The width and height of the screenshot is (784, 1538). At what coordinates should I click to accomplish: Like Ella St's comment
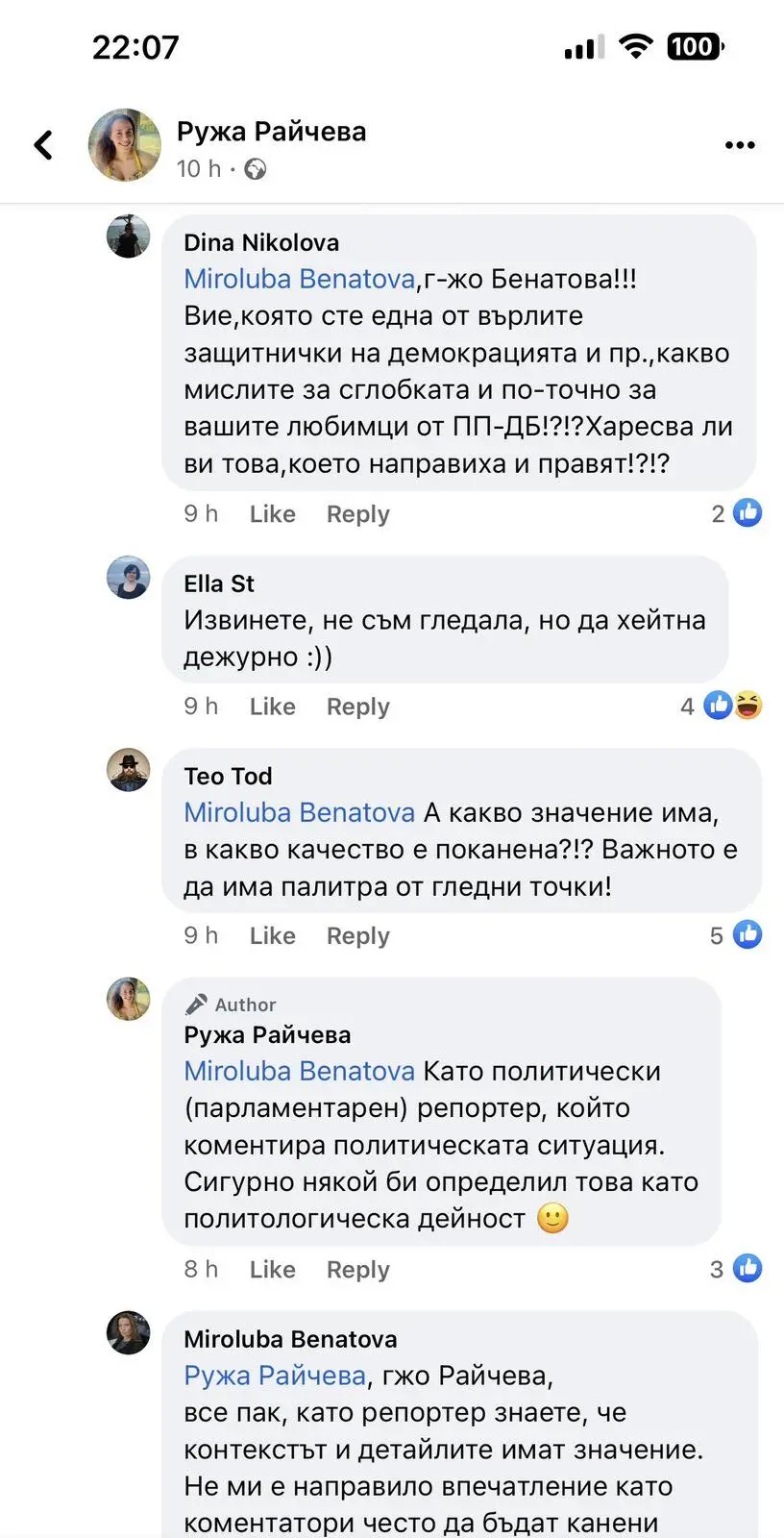272,707
